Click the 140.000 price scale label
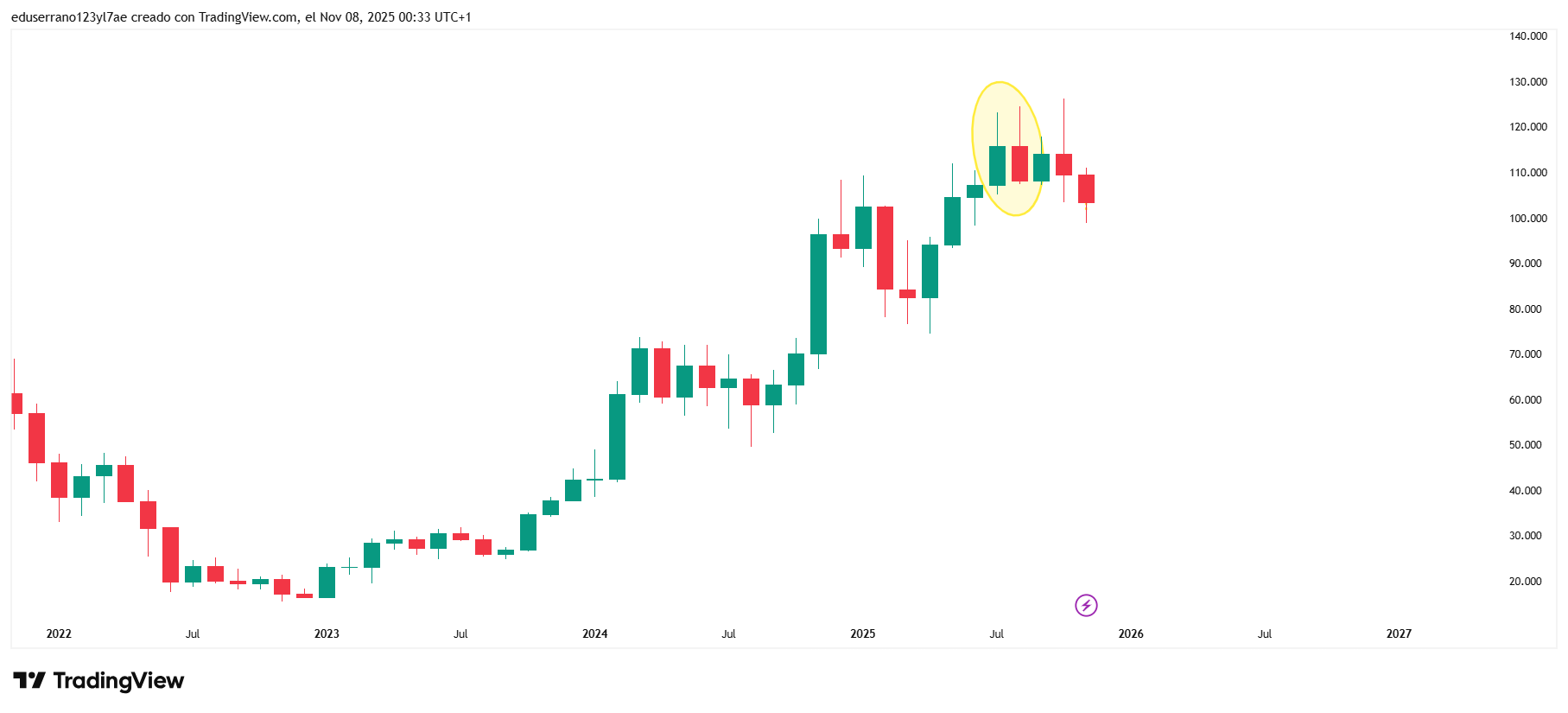The image size is (1568, 713). 1527,36
